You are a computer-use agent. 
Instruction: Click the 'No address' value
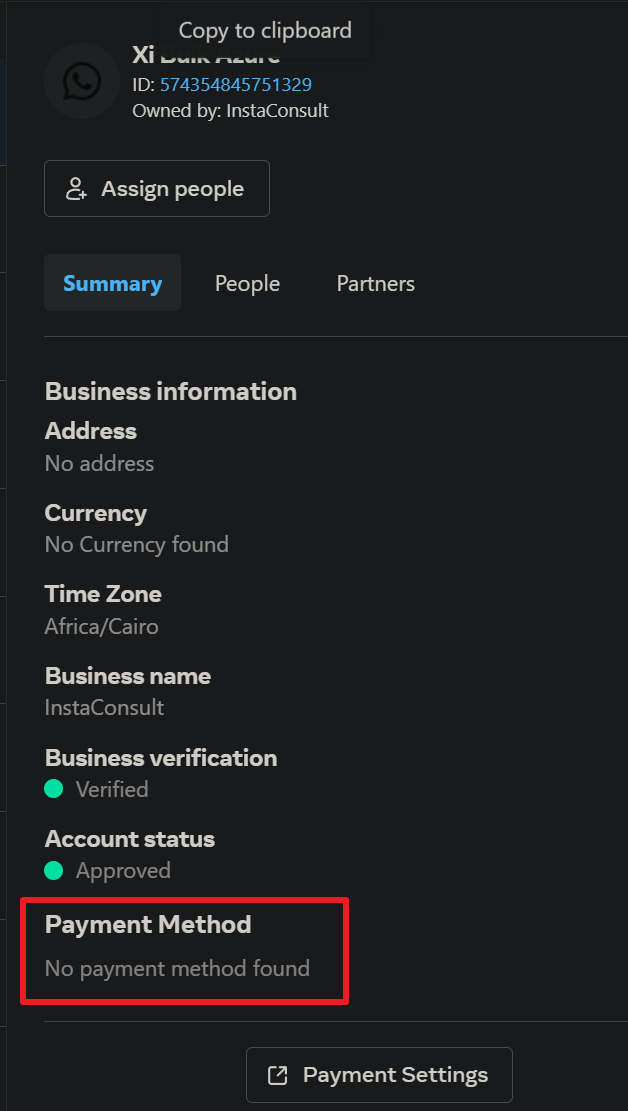point(99,463)
